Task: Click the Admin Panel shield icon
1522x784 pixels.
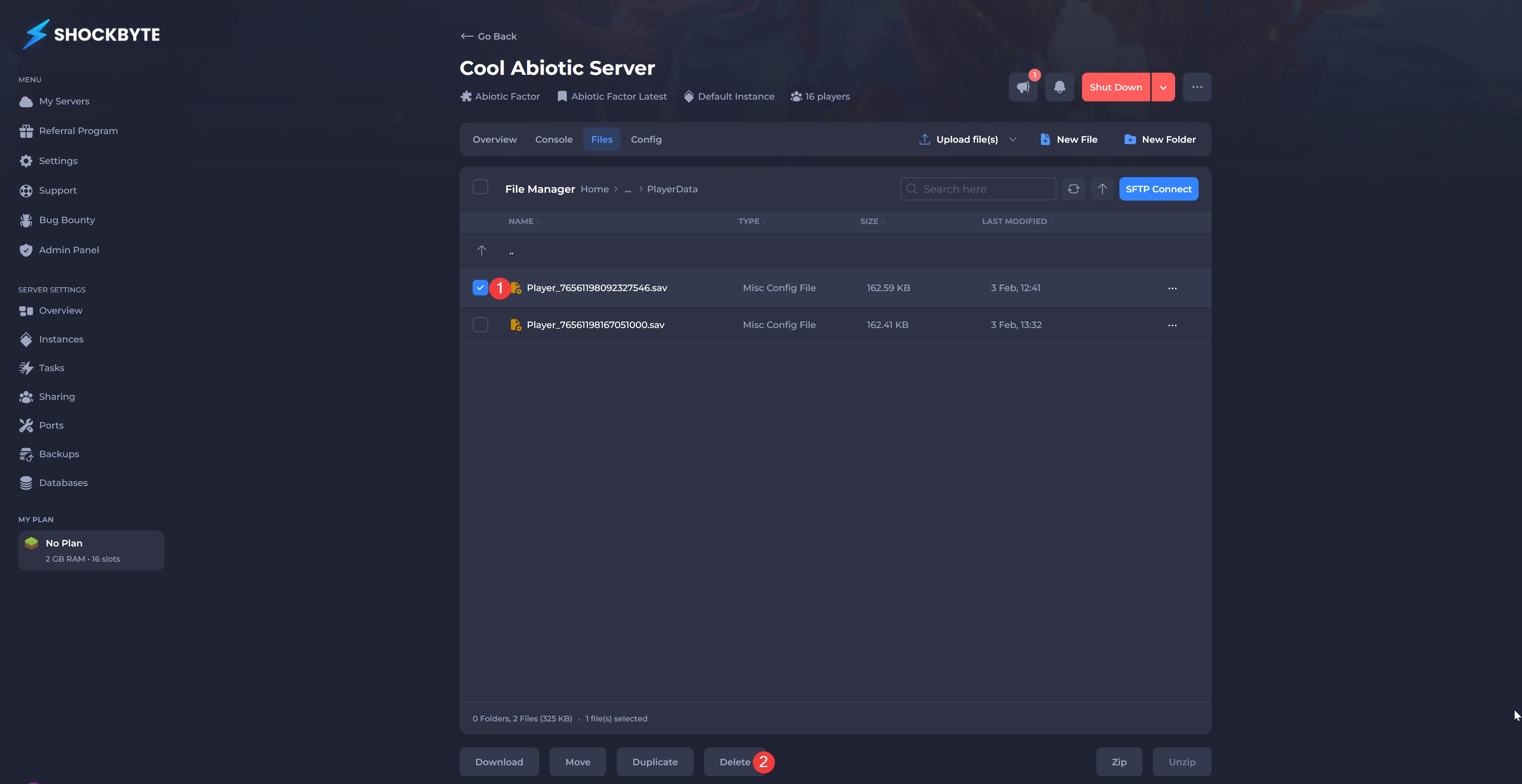Action: (26, 250)
